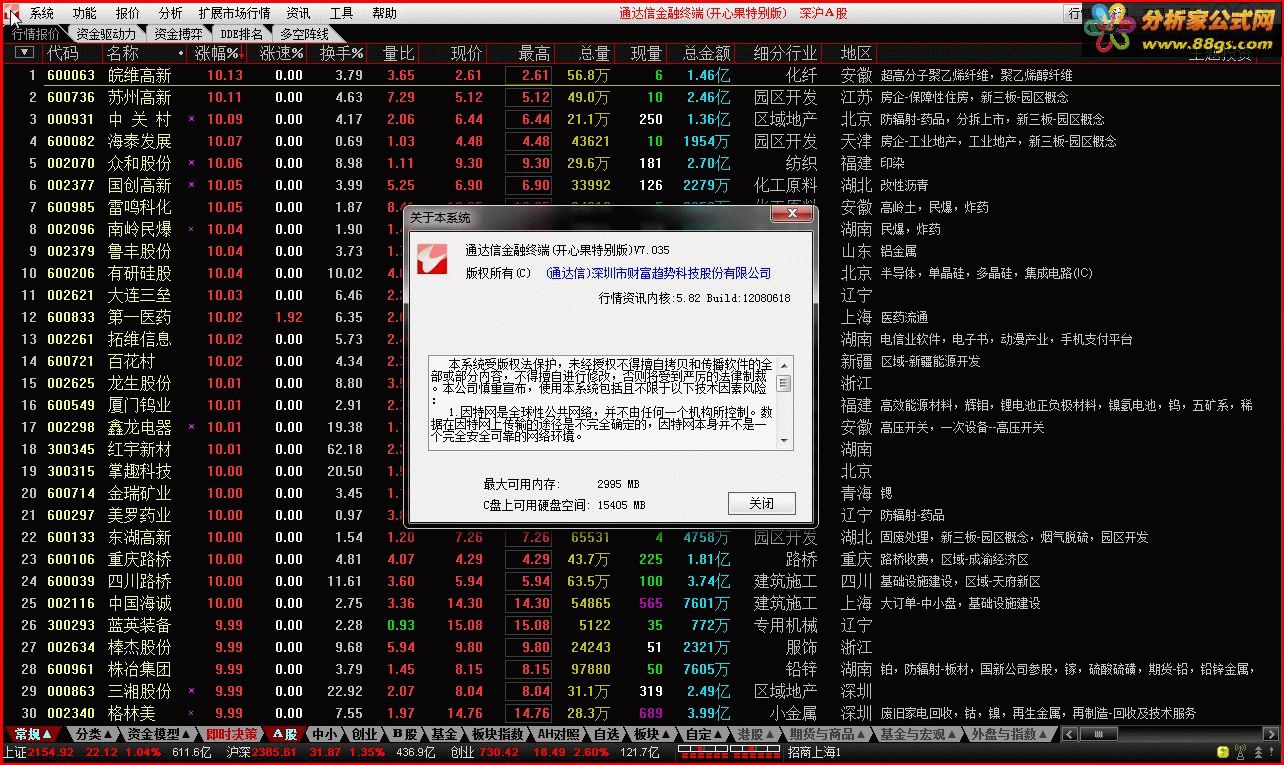Open the 分析 menu
This screenshot has width=1284, height=765.
[x=171, y=13]
